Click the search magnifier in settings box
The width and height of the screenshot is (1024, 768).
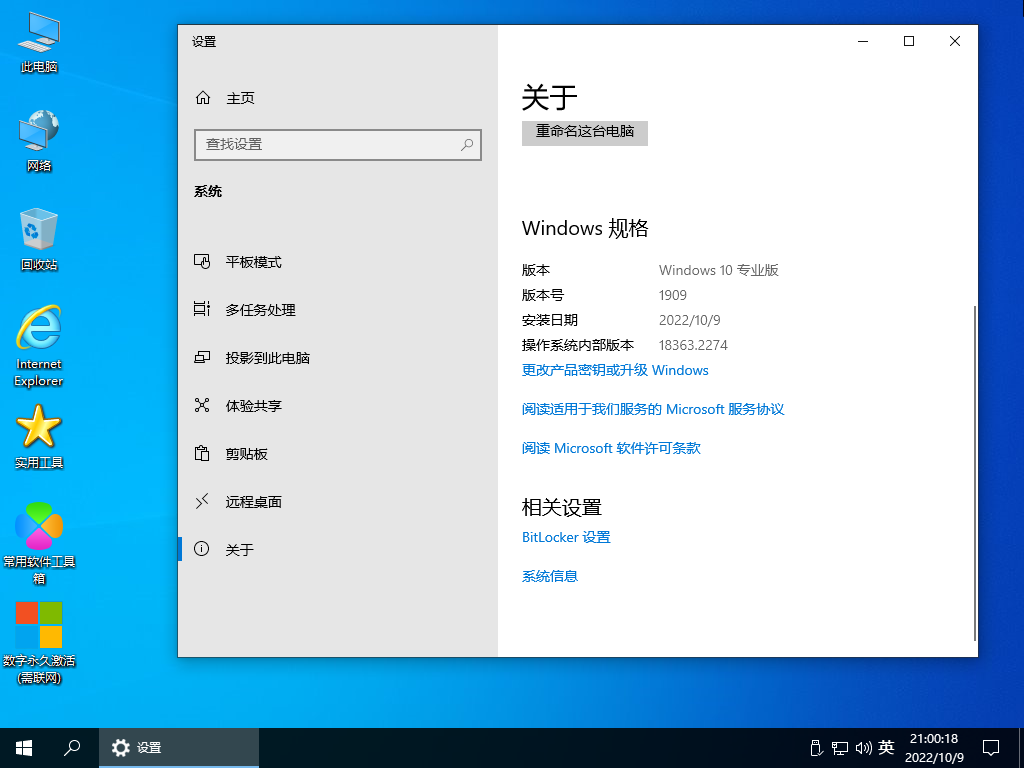[x=466, y=144]
